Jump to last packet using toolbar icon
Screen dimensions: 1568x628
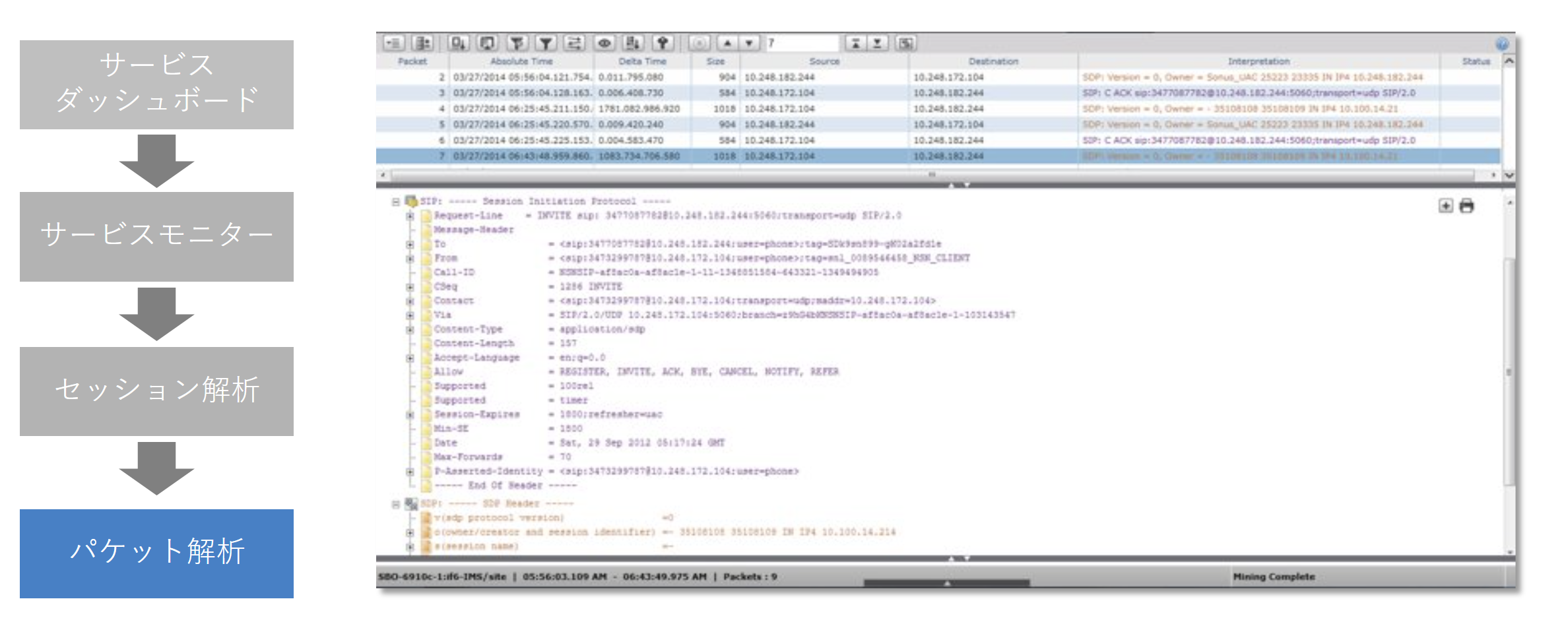(877, 42)
